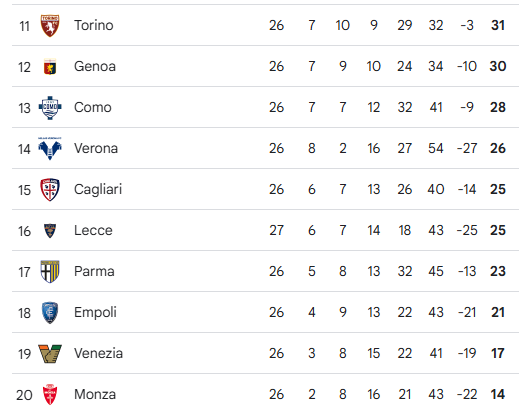The height and width of the screenshot is (408, 519).
Task: Click the Parma crest icon
Action: pos(50,272)
